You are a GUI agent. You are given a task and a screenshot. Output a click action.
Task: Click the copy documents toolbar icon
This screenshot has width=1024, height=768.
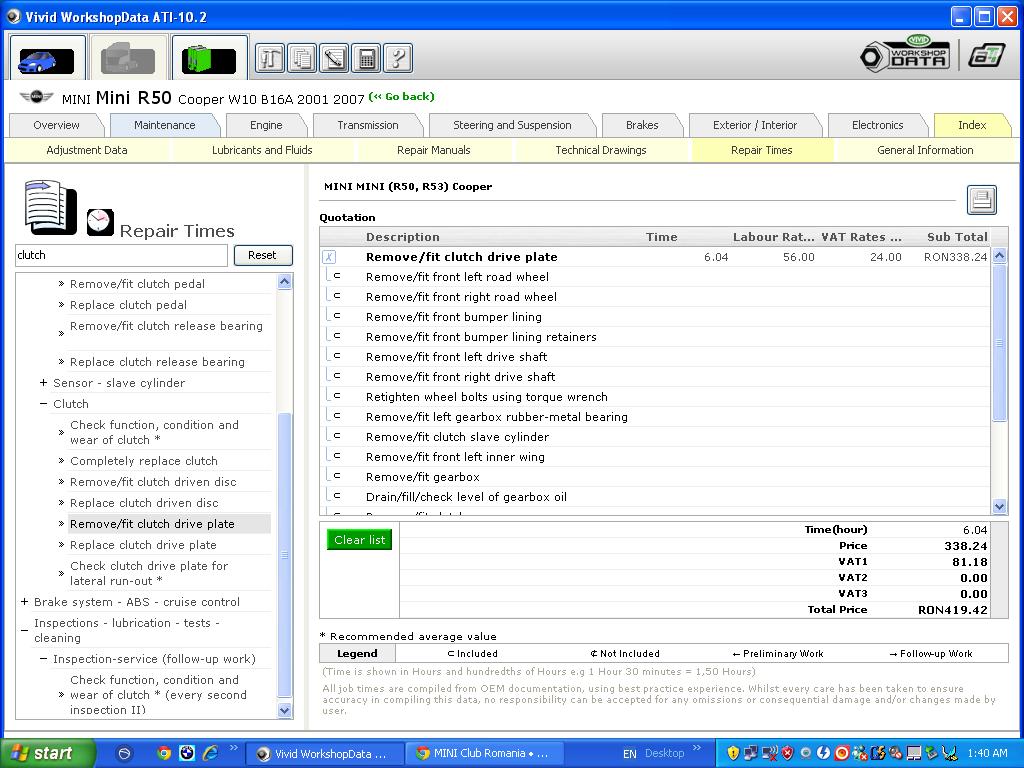point(302,58)
